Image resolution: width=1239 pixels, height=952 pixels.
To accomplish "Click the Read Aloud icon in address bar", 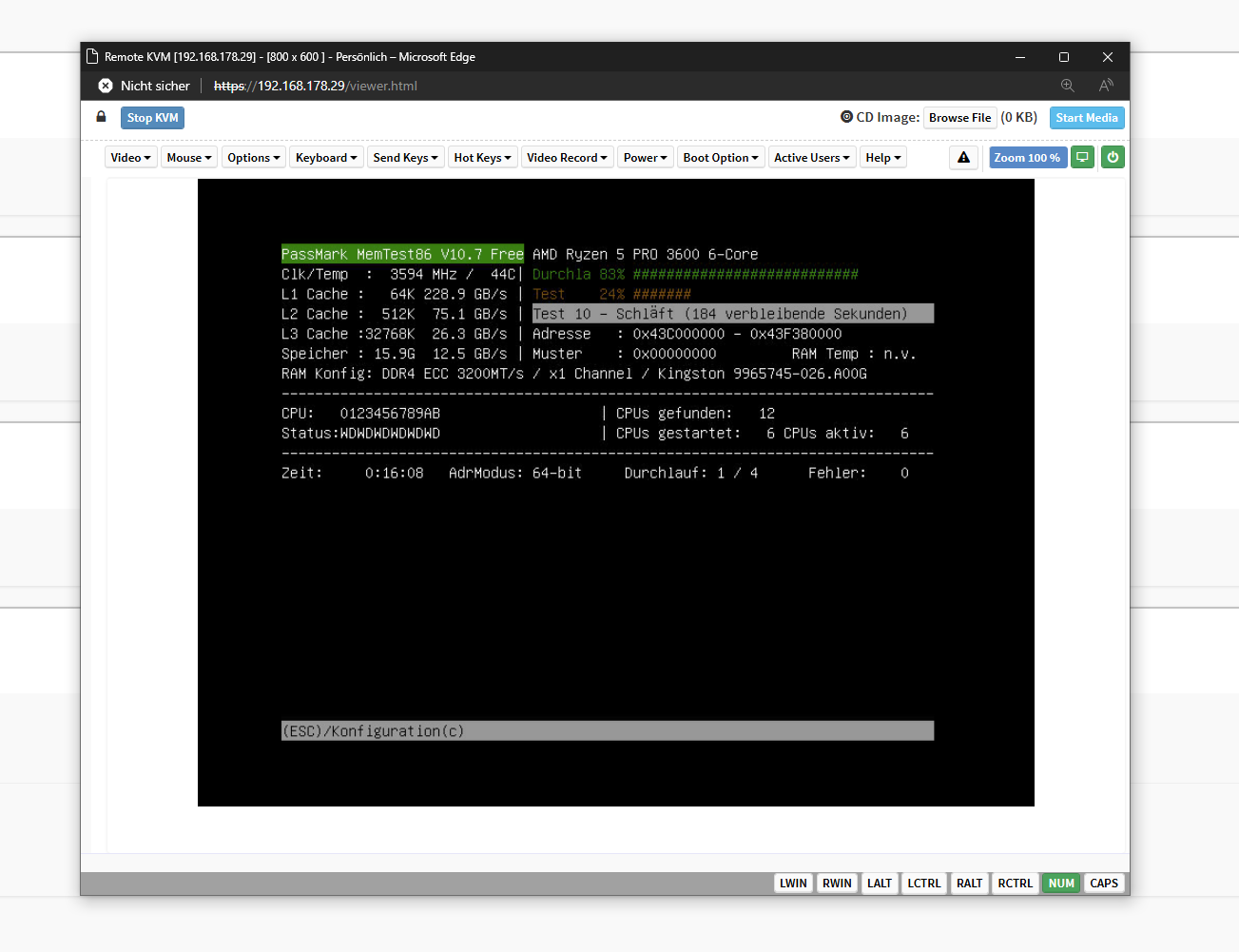I will 1106,86.
